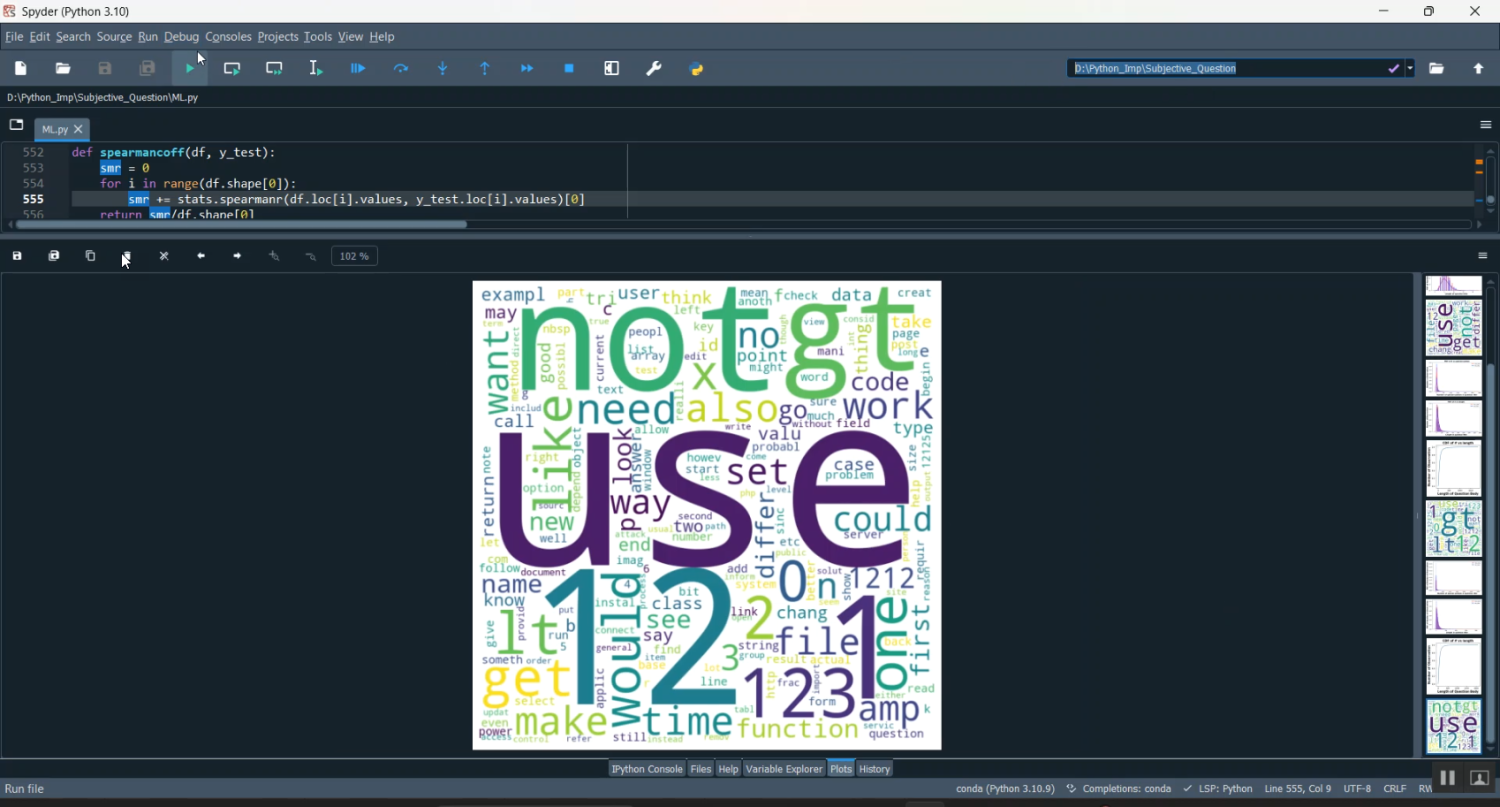Open the Python path manager
Image resolution: width=1500 pixels, height=807 pixels.
pyautogui.click(x=696, y=68)
